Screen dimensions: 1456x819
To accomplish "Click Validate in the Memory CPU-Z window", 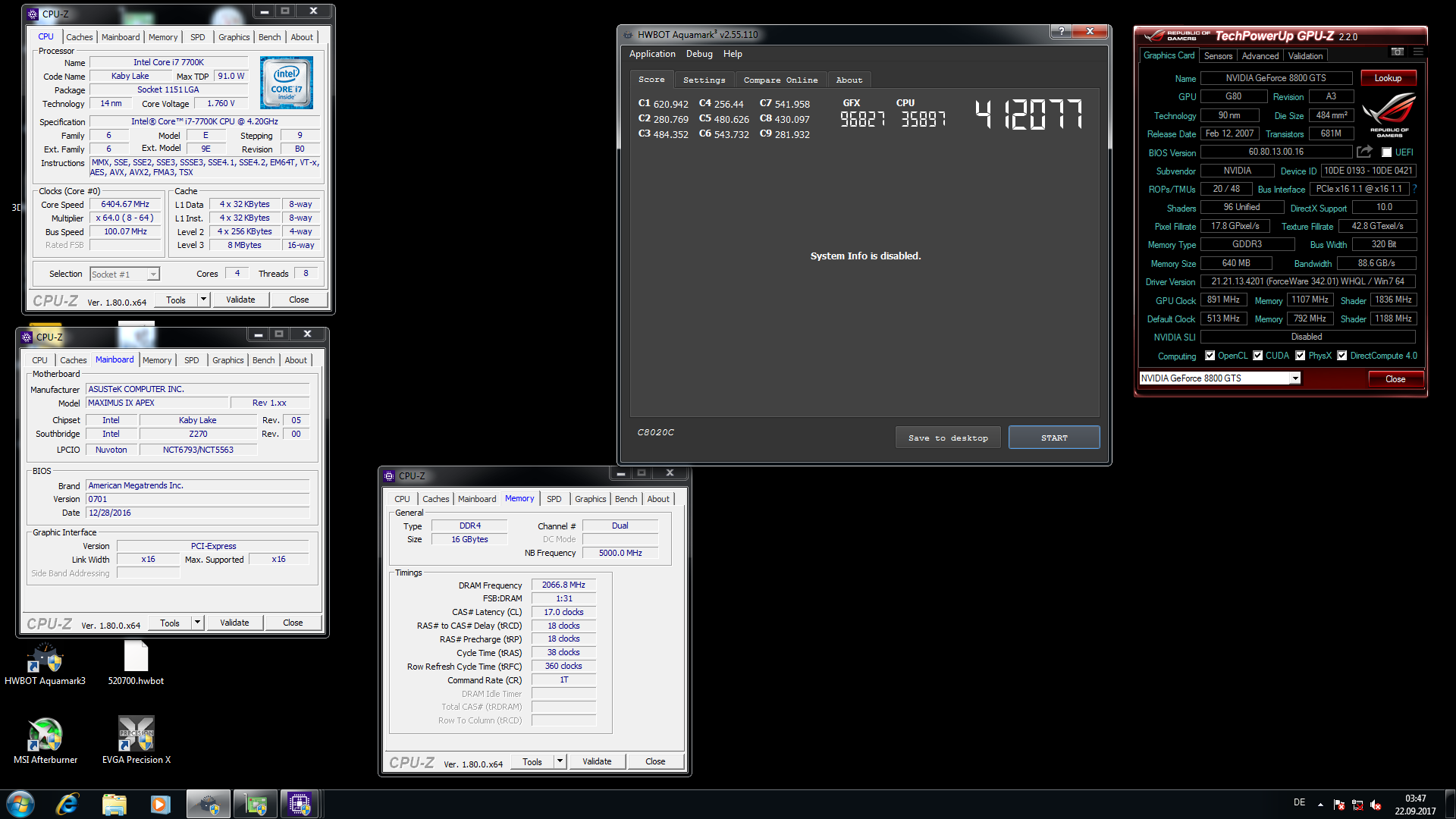I will pos(597,761).
